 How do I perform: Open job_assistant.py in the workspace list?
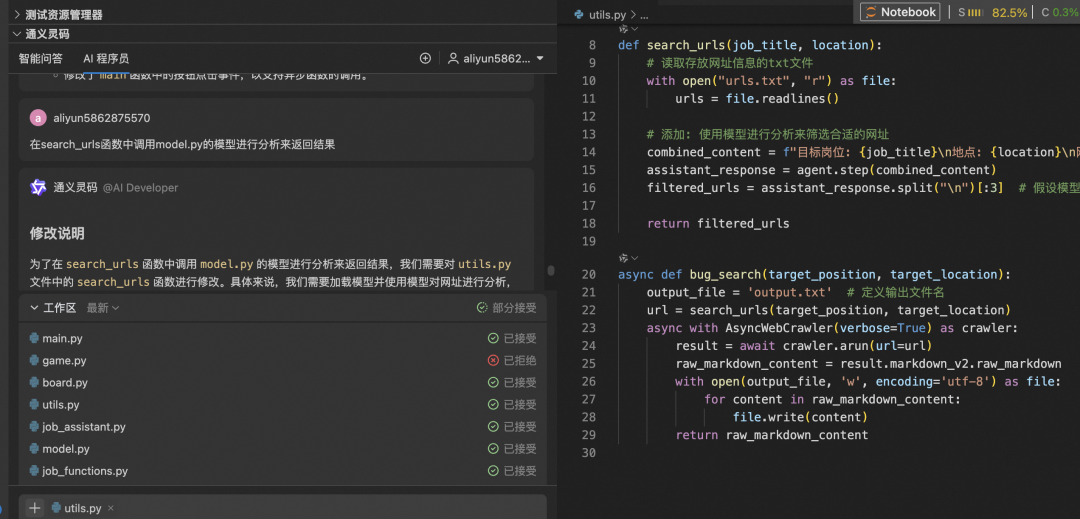pos(84,427)
